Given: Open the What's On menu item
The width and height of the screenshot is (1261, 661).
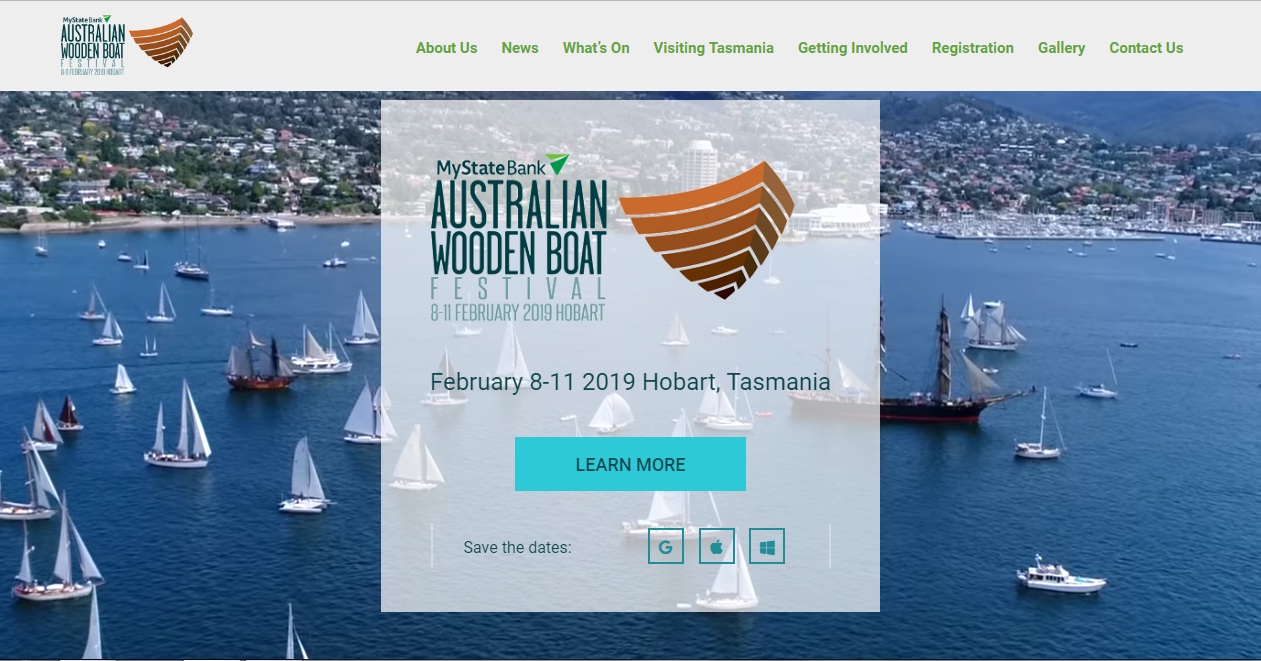Looking at the screenshot, I should point(596,48).
